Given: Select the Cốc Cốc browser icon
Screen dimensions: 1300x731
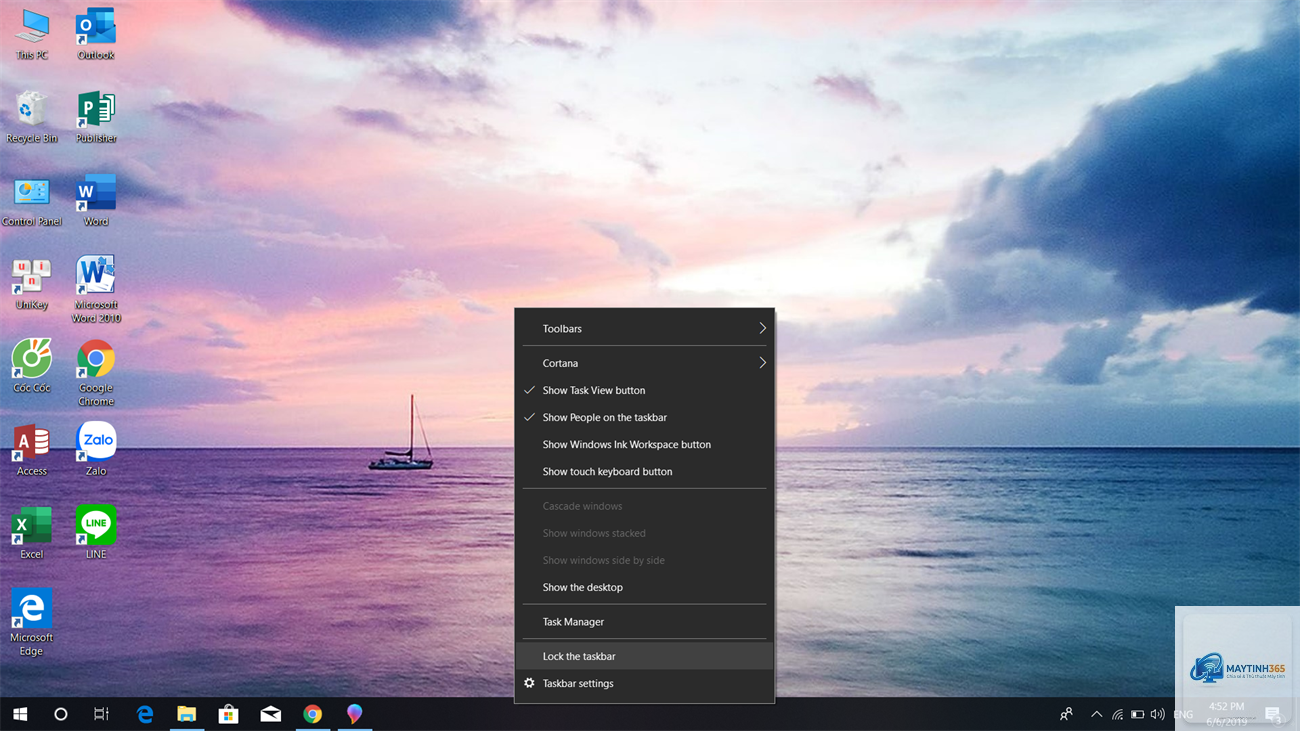Looking at the screenshot, I should pyautogui.click(x=32, y=367).
